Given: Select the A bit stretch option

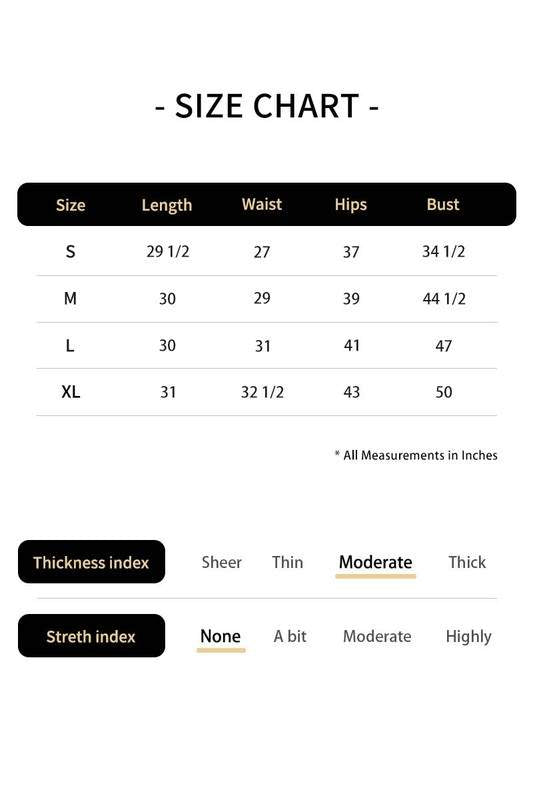Looking at the screenshot, I should coord(290,636).
